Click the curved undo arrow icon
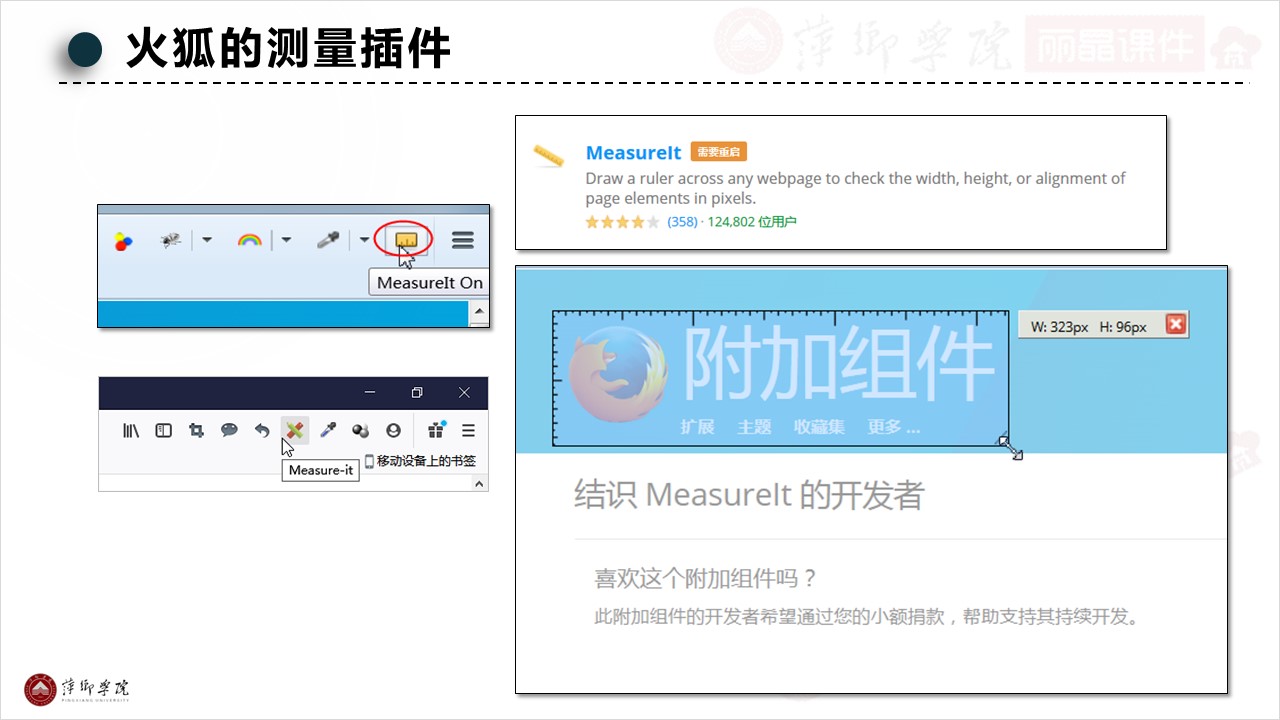The width and height of the screenshot is (1280, 720). click(x=262, y=430)
